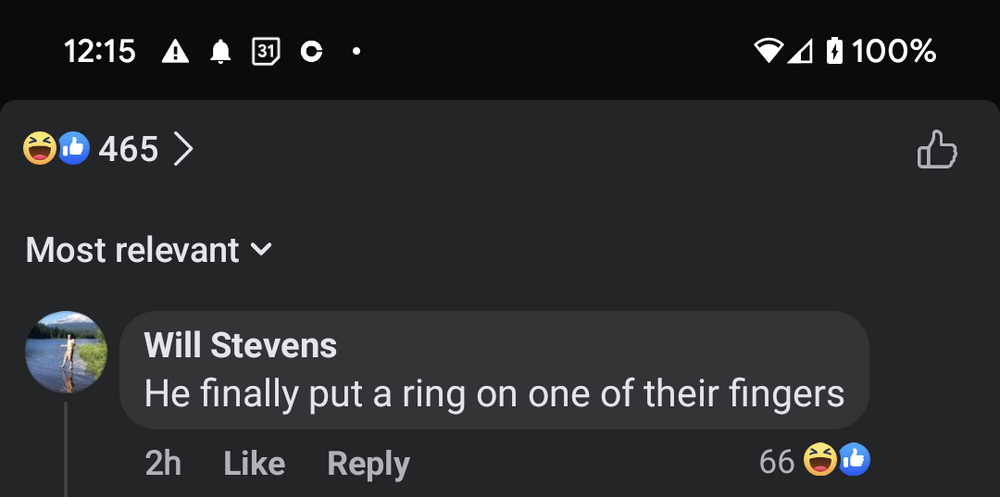Open the laughing reaction emoji on the post
Viewport: 1000px width, 497px height.
point(39,150)
